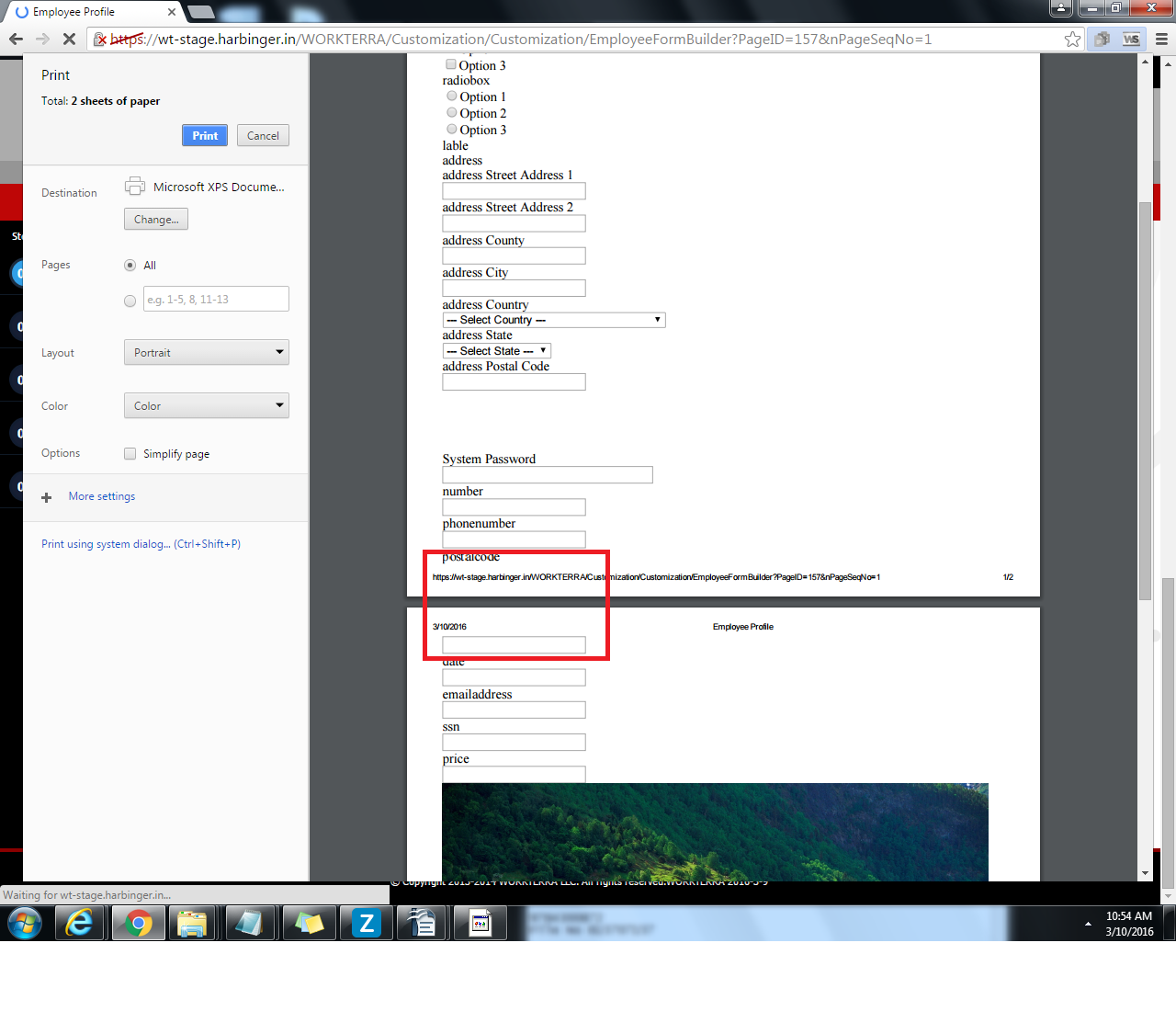Open the Color mode dropdown
Viewport: 1176px width, 1011px height.
[x=207, y=406]
